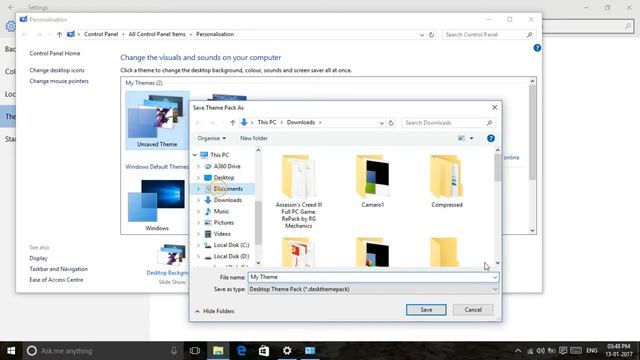This screenshot has width=640, height=360.
Task: Select A360 Drive in navigation tree
Action: click(x=227, y=167)
